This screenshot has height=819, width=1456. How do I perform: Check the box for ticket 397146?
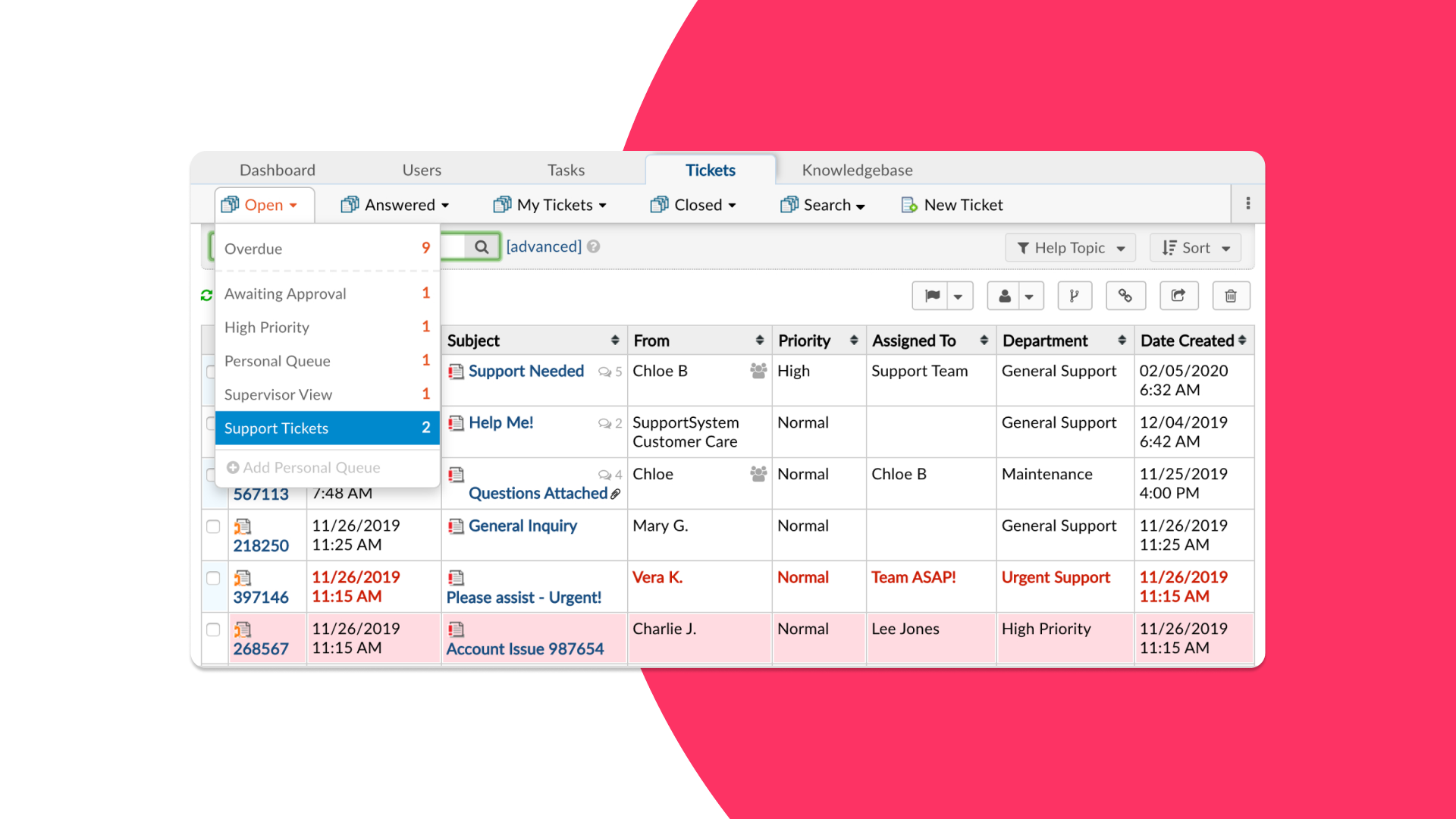(x=213, y=578)
